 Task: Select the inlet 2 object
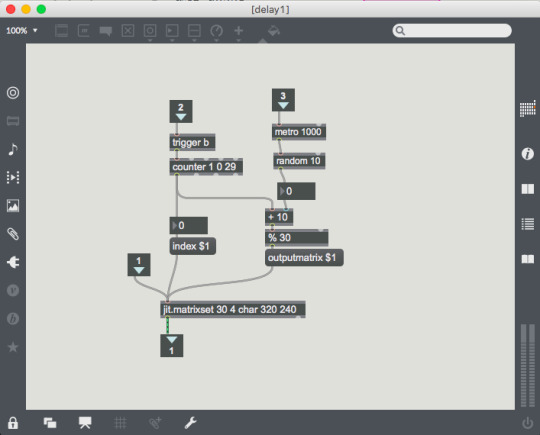(181, 112)
